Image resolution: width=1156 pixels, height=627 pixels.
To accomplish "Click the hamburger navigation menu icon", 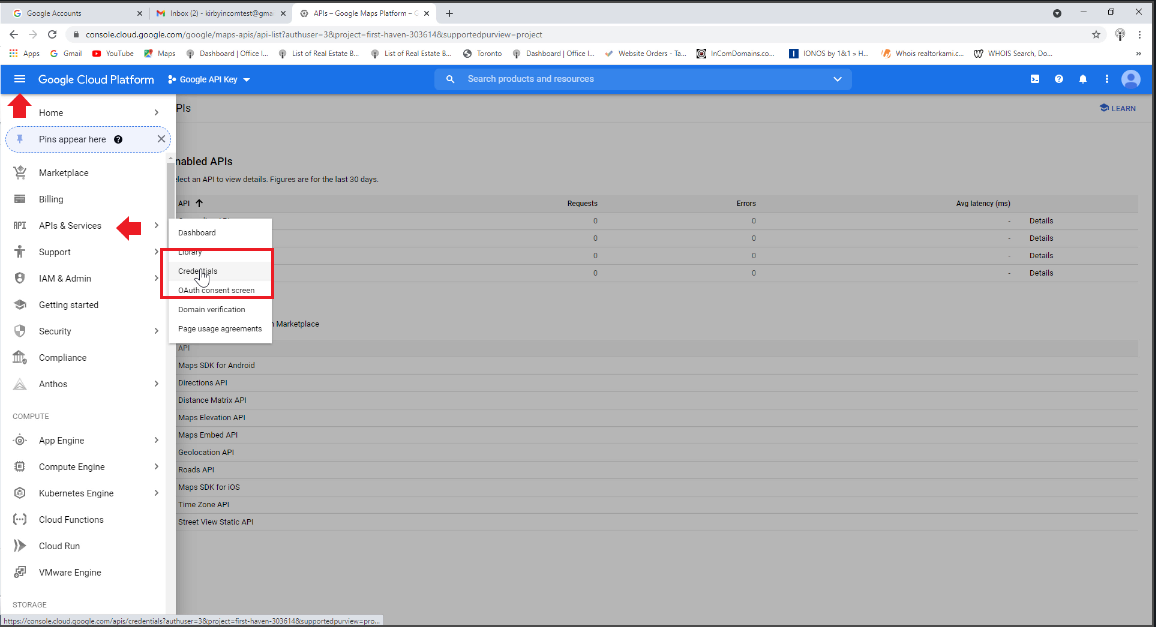I will [19, 79].
